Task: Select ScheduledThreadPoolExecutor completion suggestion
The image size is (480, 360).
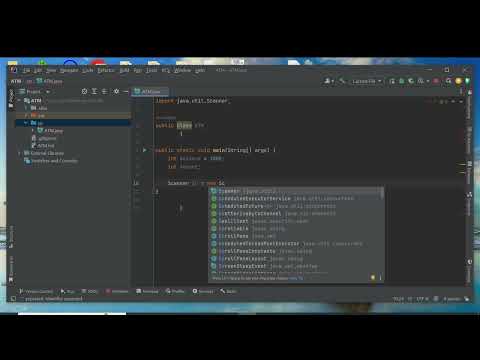Action: click(295, 244)
